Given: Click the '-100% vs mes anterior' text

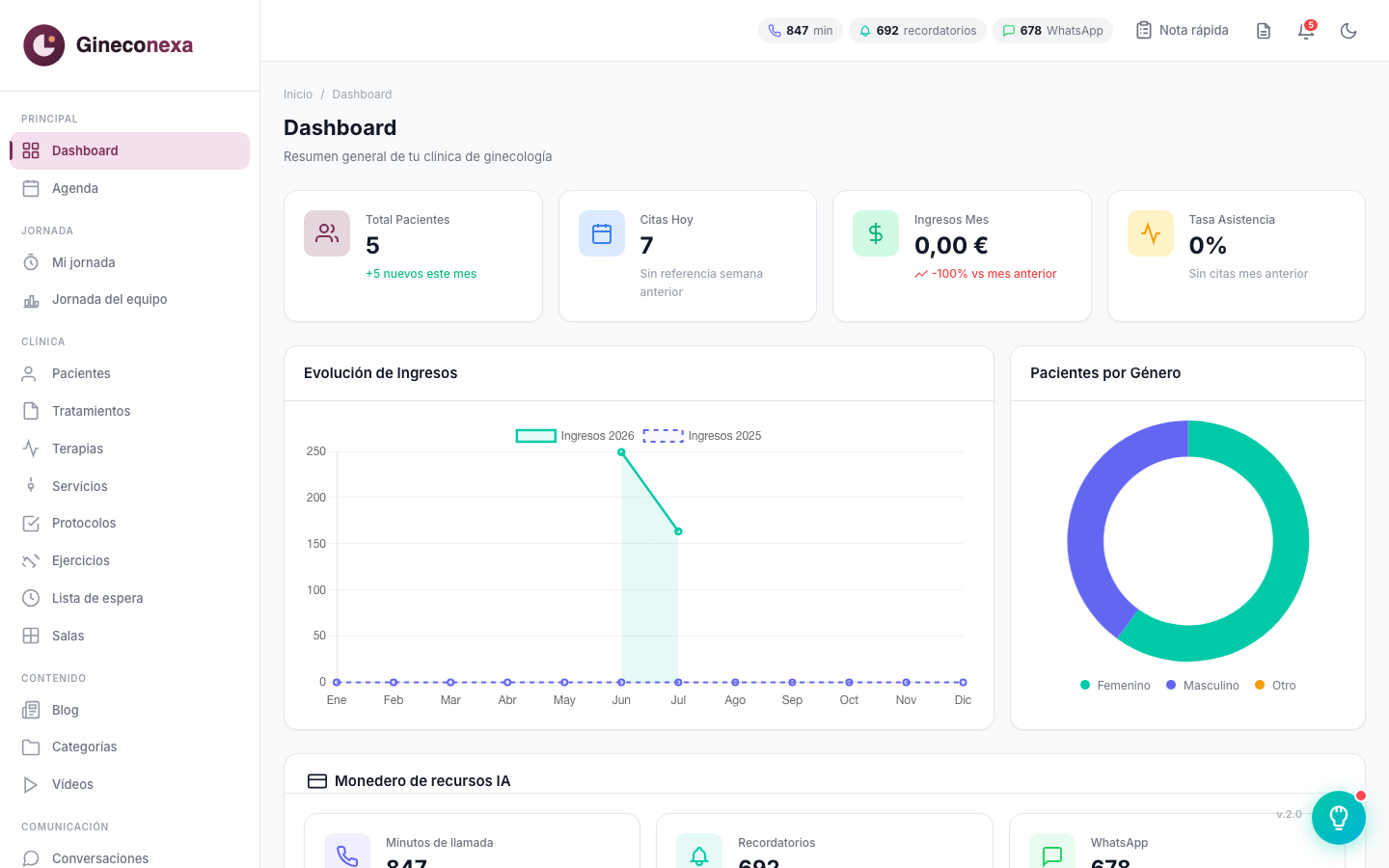Looking at the screenshot, I should tap(994, 274).
